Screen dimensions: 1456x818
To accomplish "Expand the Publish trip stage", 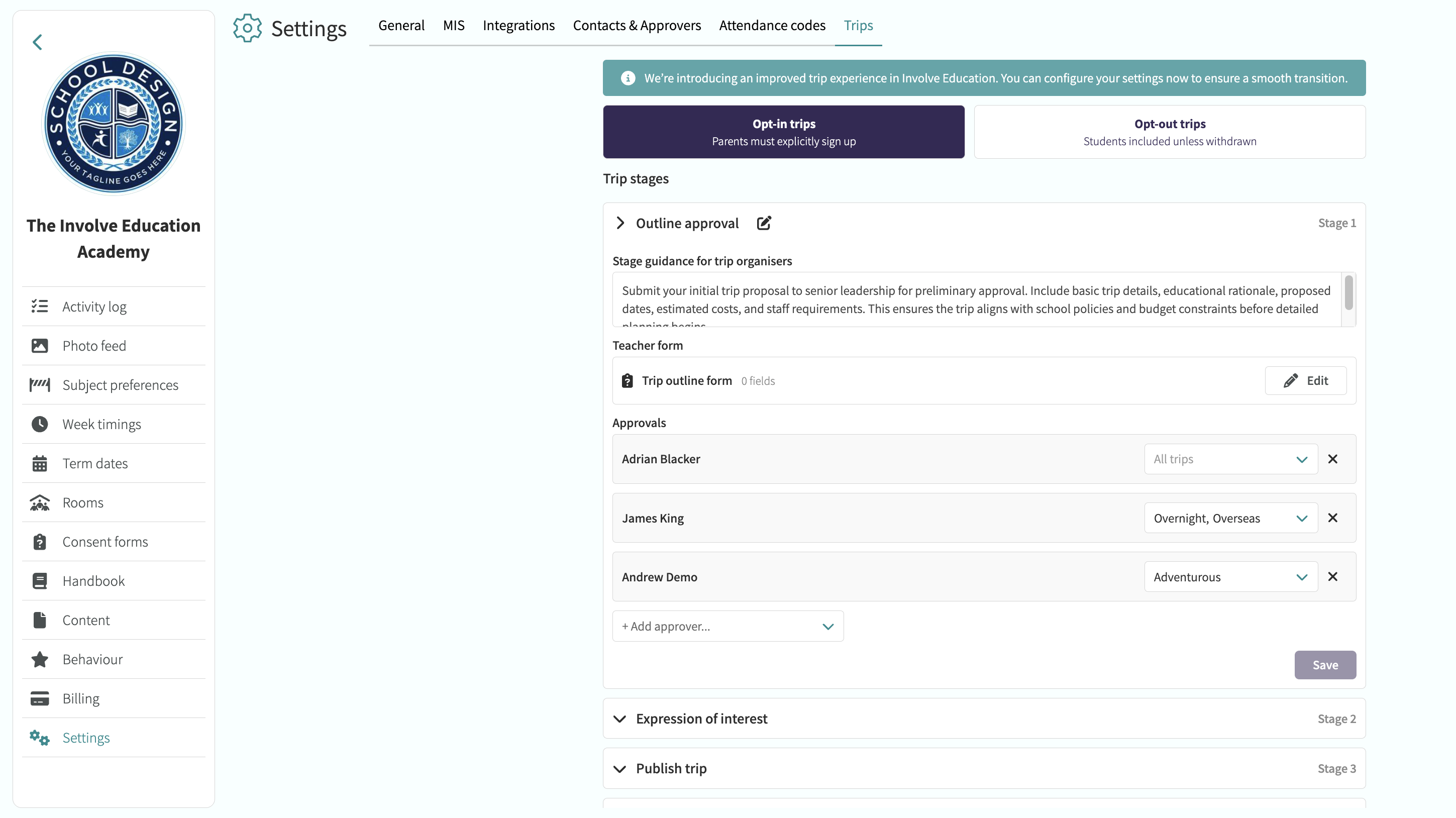I will [620, 769].
